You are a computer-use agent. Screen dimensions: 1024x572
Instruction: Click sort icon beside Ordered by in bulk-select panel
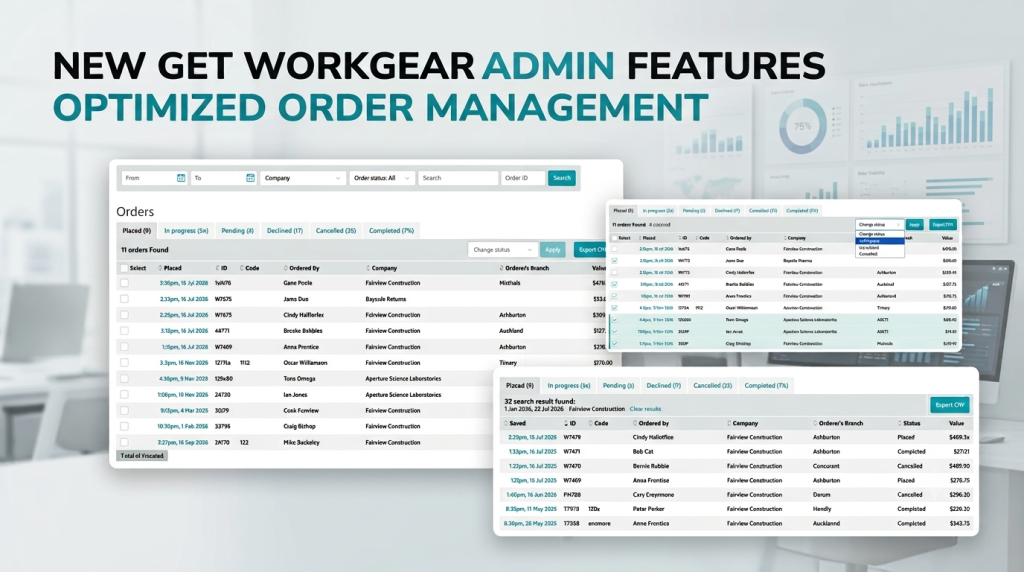pyautogui.click(x=727, y=238)
